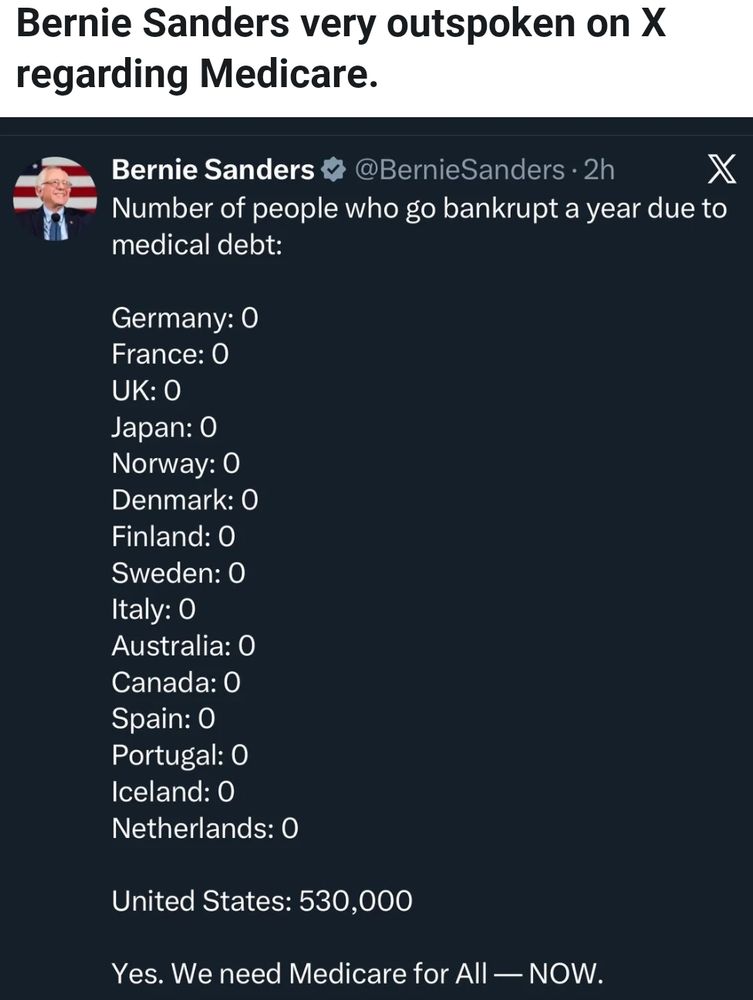Click the "Canada: 0" entry
Screen dimensions: 753x1000
tap(176, 682)
